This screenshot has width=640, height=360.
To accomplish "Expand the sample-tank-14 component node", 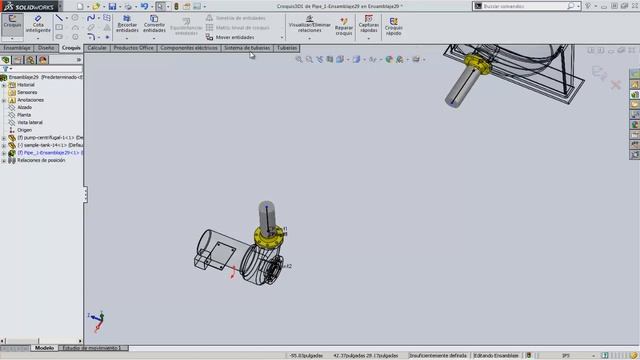I will [x=4, y=145].
